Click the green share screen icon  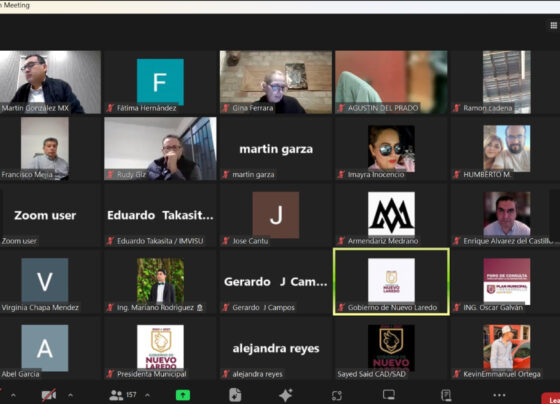point(183,395)
